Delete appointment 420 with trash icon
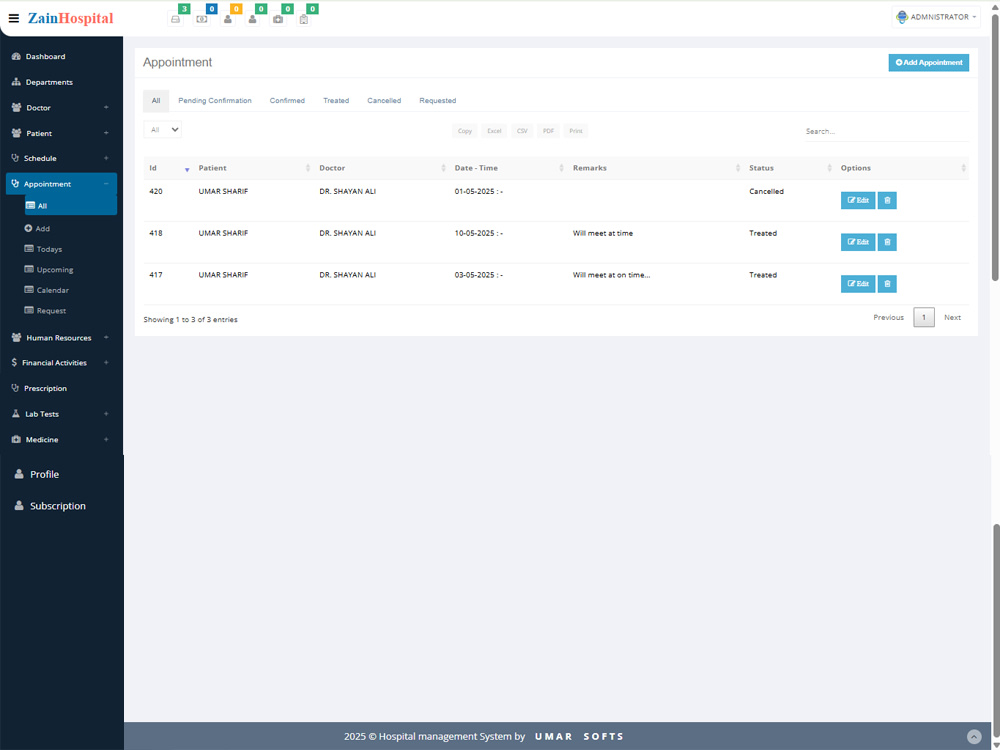1000x750 pixels. coord(887,200)
